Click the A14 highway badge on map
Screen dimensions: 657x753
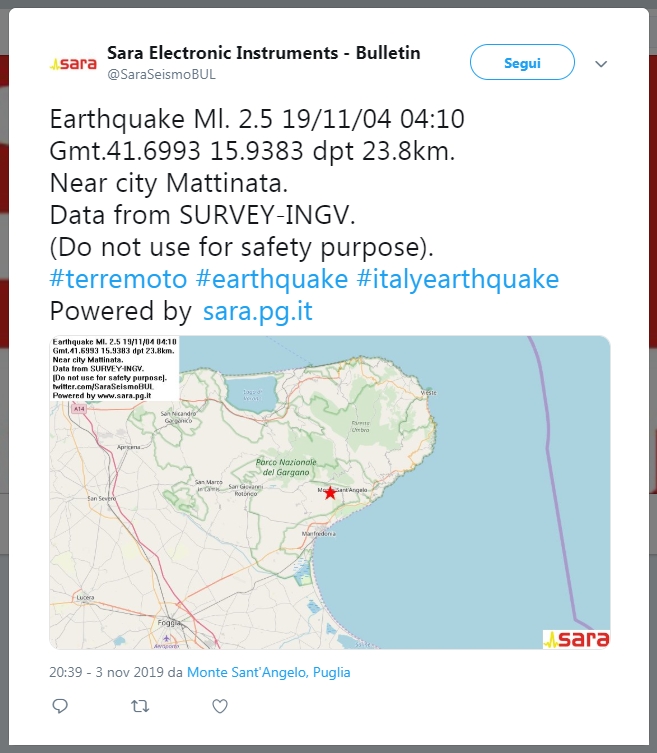coord(79,409)
